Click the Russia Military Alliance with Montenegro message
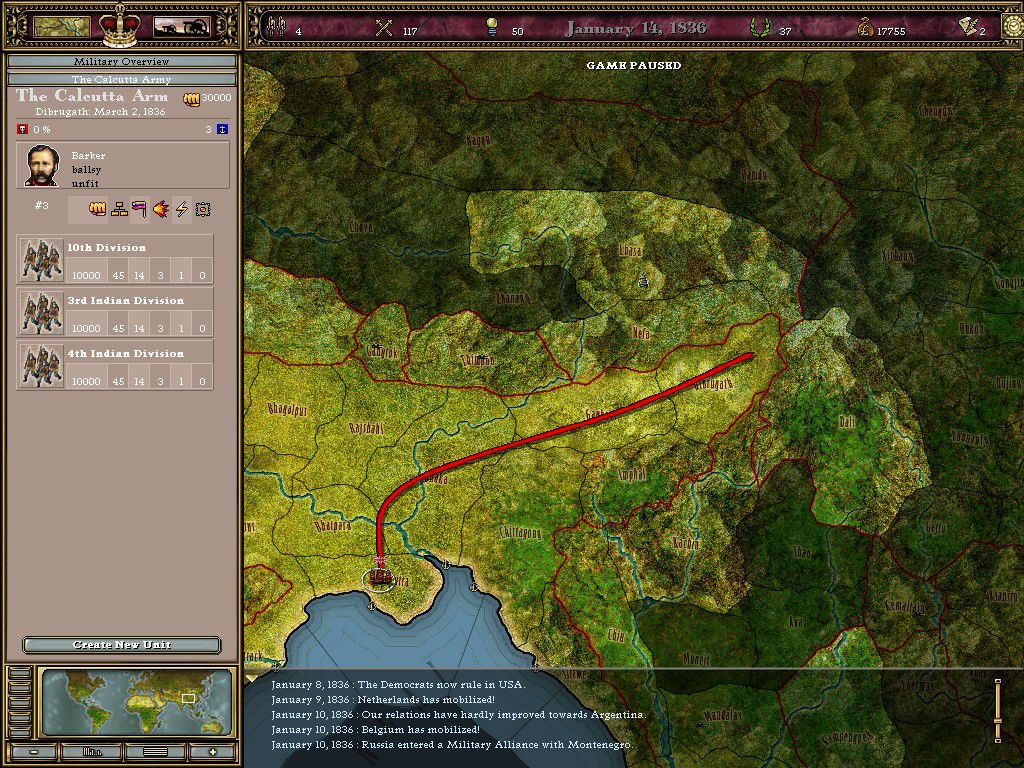The width and height of the screenshot is (1024, 768). point(452,744)
